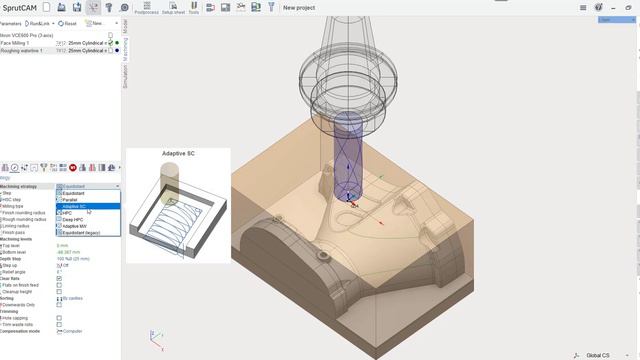Image resolution: width=640 pixels, height=360 pixels.
Task: Click the XYZ axis orientation triad
Action: (x=157, y=340)
